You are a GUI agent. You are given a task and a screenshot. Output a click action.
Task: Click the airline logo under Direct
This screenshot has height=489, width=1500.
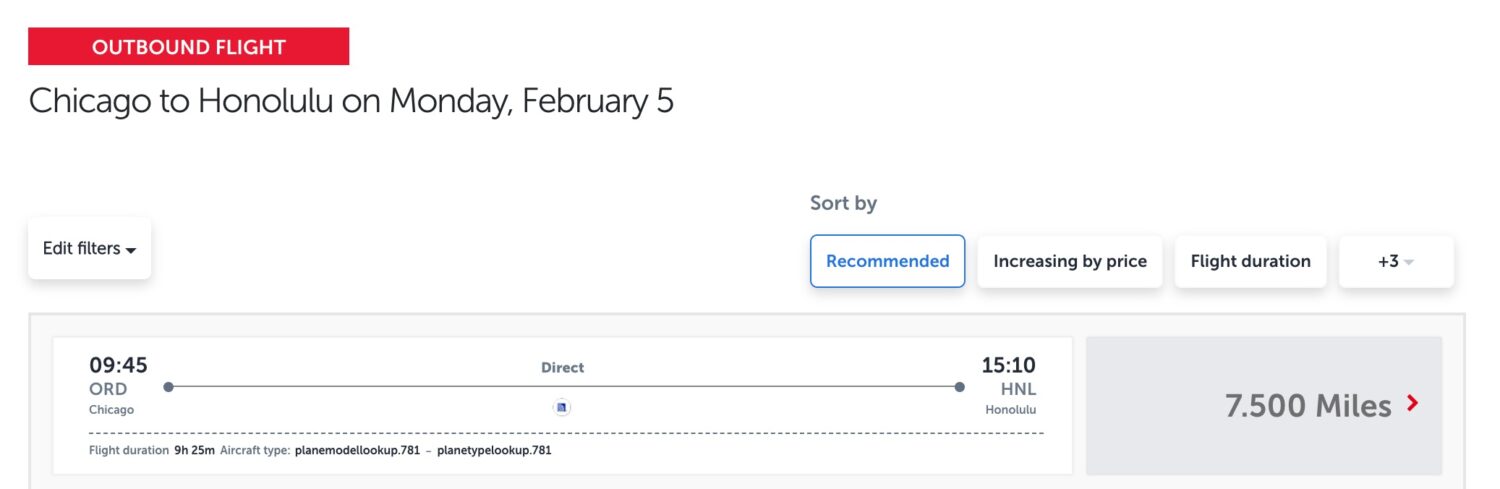(562, 407)
